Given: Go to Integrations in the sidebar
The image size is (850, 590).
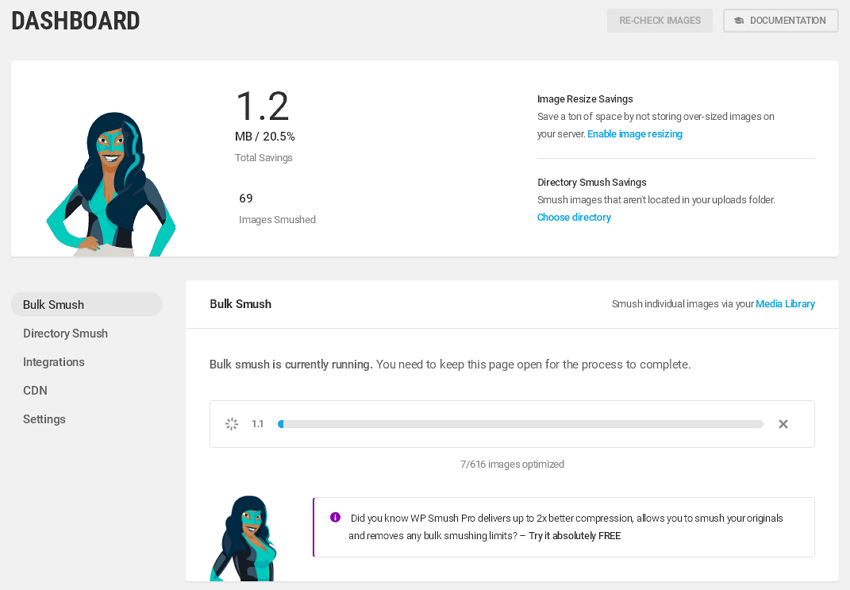Looking at the screenshot, I should [54, 362].
